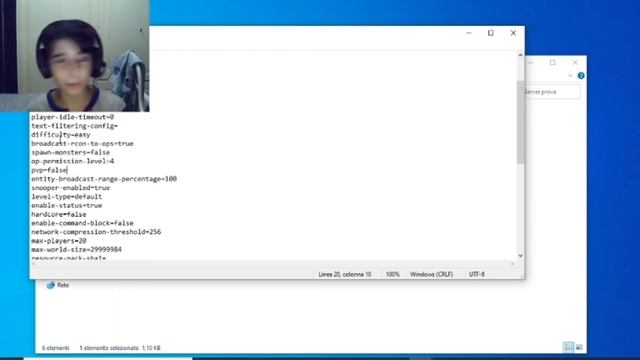
Task: Minimize the Notepad window
Action: pos(469,33)
